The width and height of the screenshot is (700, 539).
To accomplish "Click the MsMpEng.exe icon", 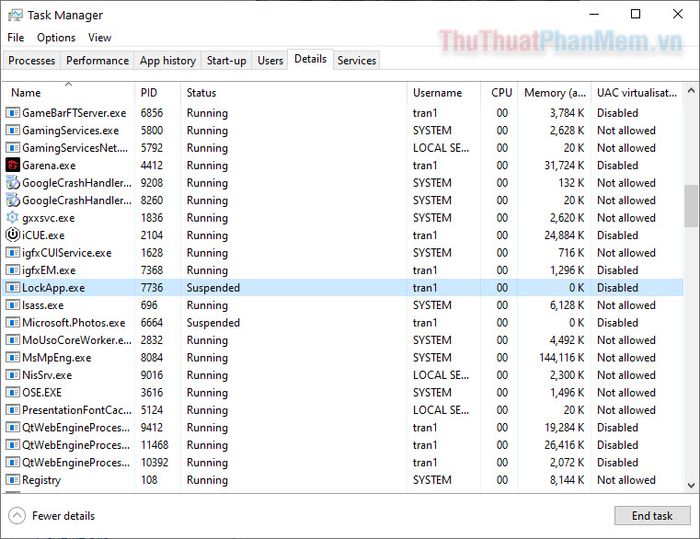I will pos(12,357).
